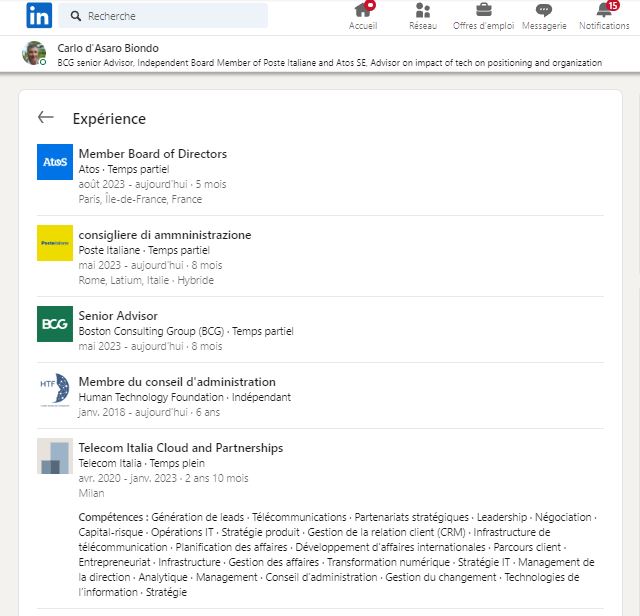Open the LinkedIn home logo

(39, 16)
